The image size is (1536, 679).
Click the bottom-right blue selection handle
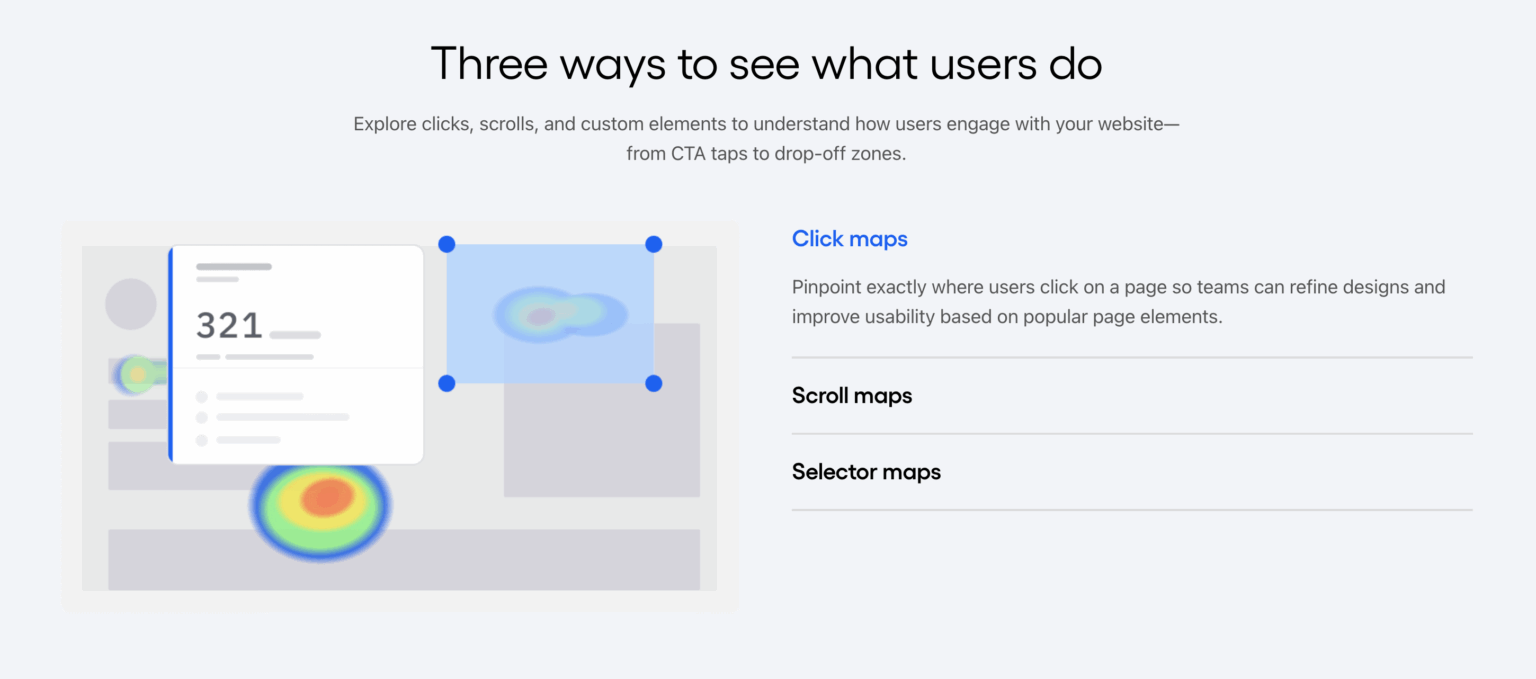(x=654, y=383)
